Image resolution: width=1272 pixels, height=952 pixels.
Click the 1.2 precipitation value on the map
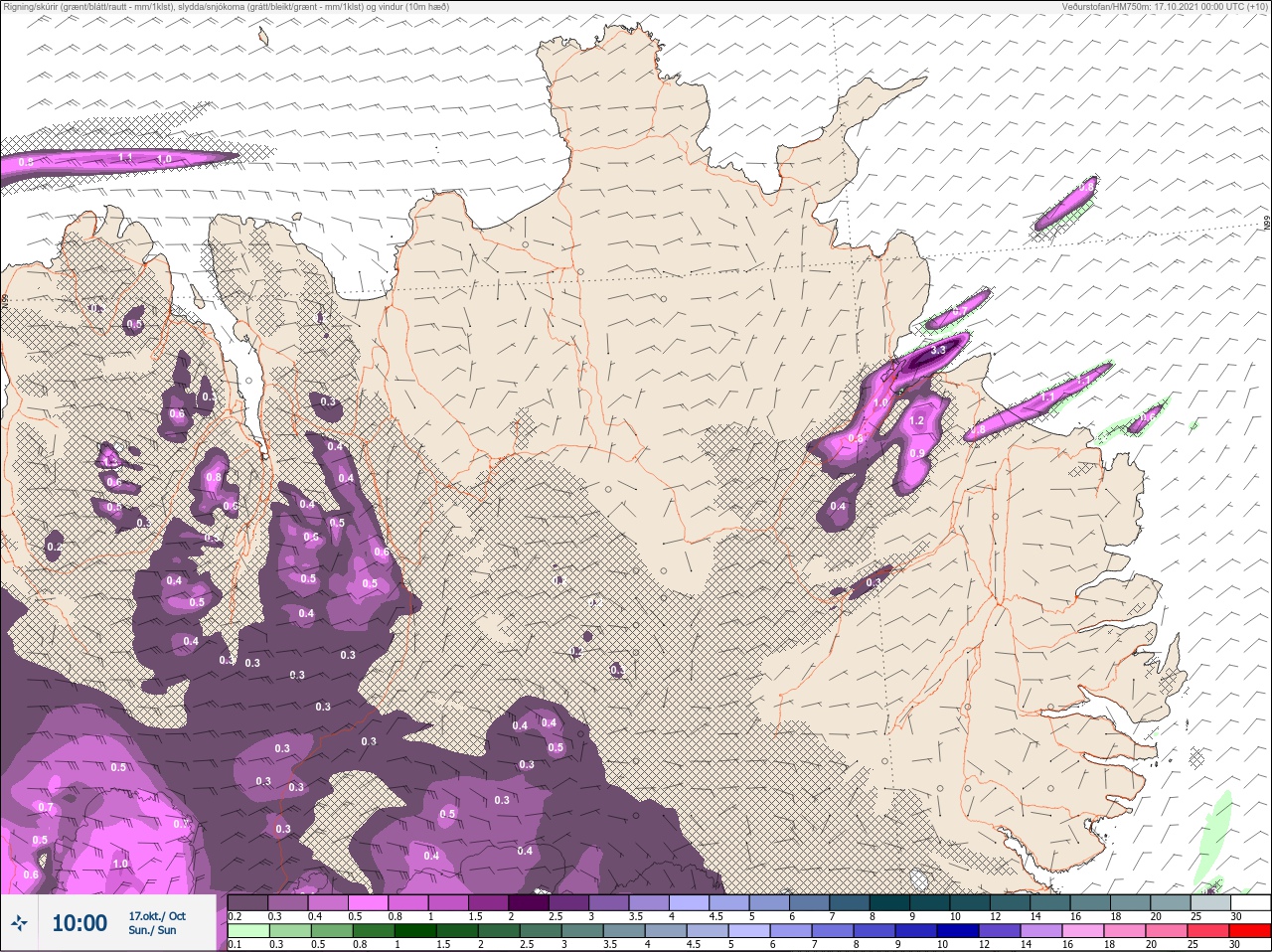click(917, 420)
